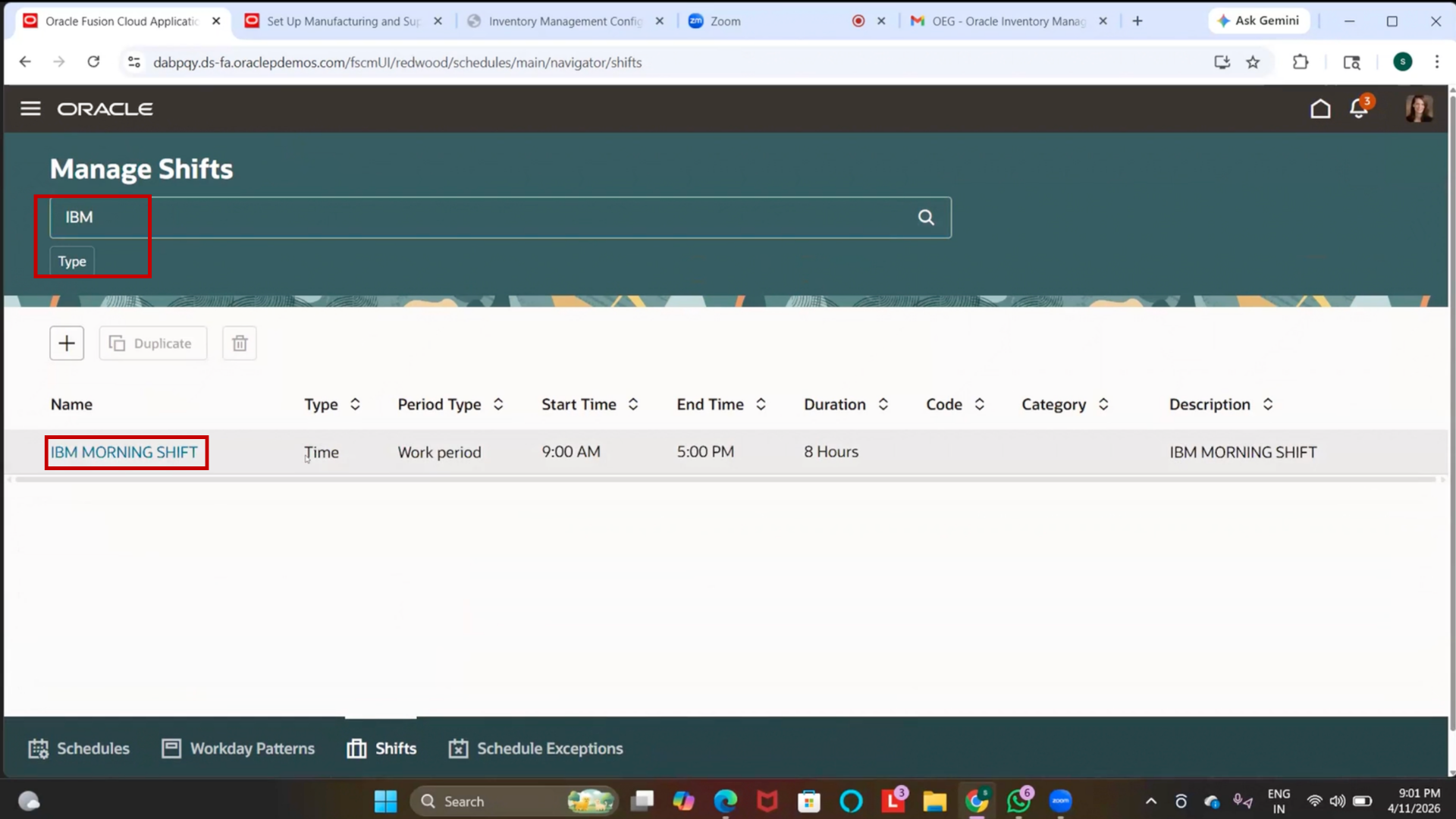This screenshot has width=1456, height=819.
Task: Go to Oracle home via house icon
Action: coord(1320,108)
